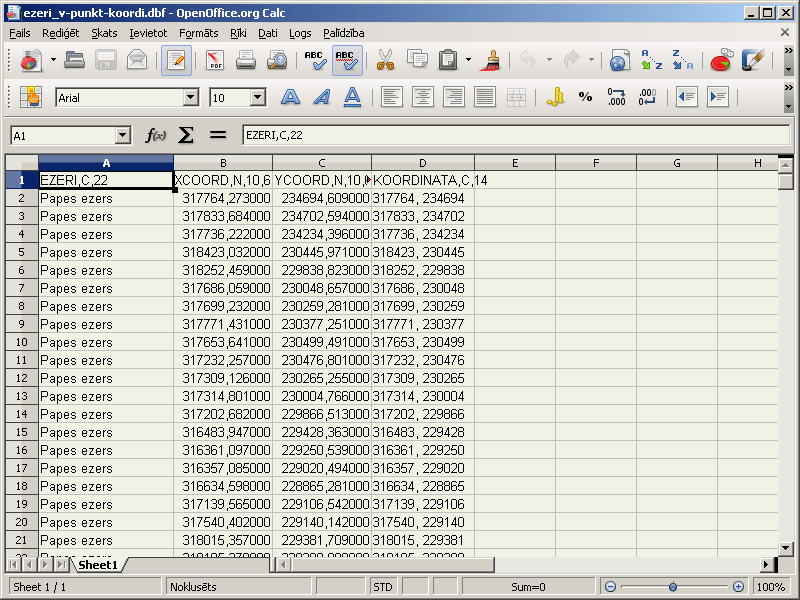The width and height of the screenshot is (800, 600).
Task: Open the Ievietot menu
Action: click(148, 33)
